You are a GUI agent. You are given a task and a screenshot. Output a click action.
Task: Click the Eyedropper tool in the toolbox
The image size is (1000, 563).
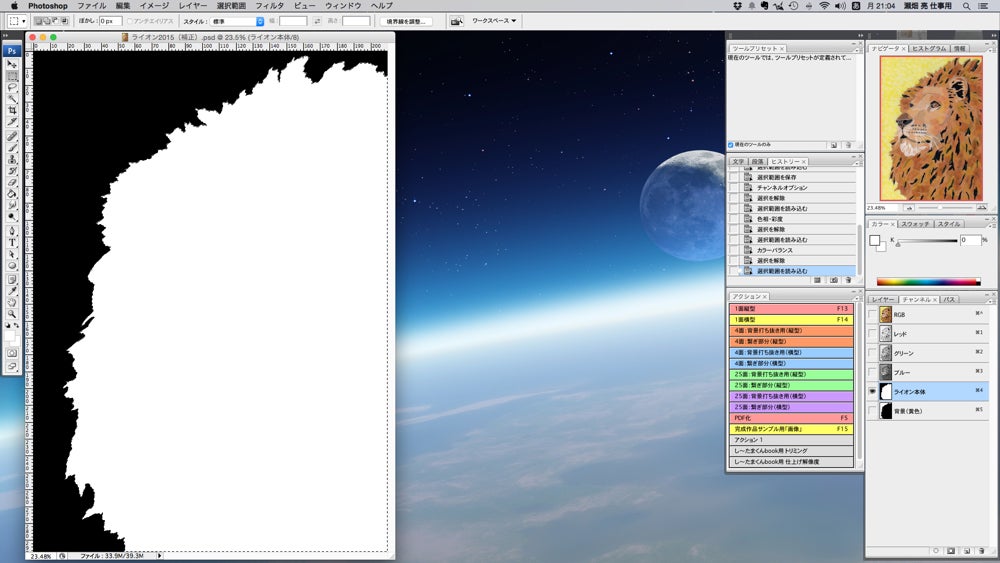pyautogui.click(x=12, y=290)
